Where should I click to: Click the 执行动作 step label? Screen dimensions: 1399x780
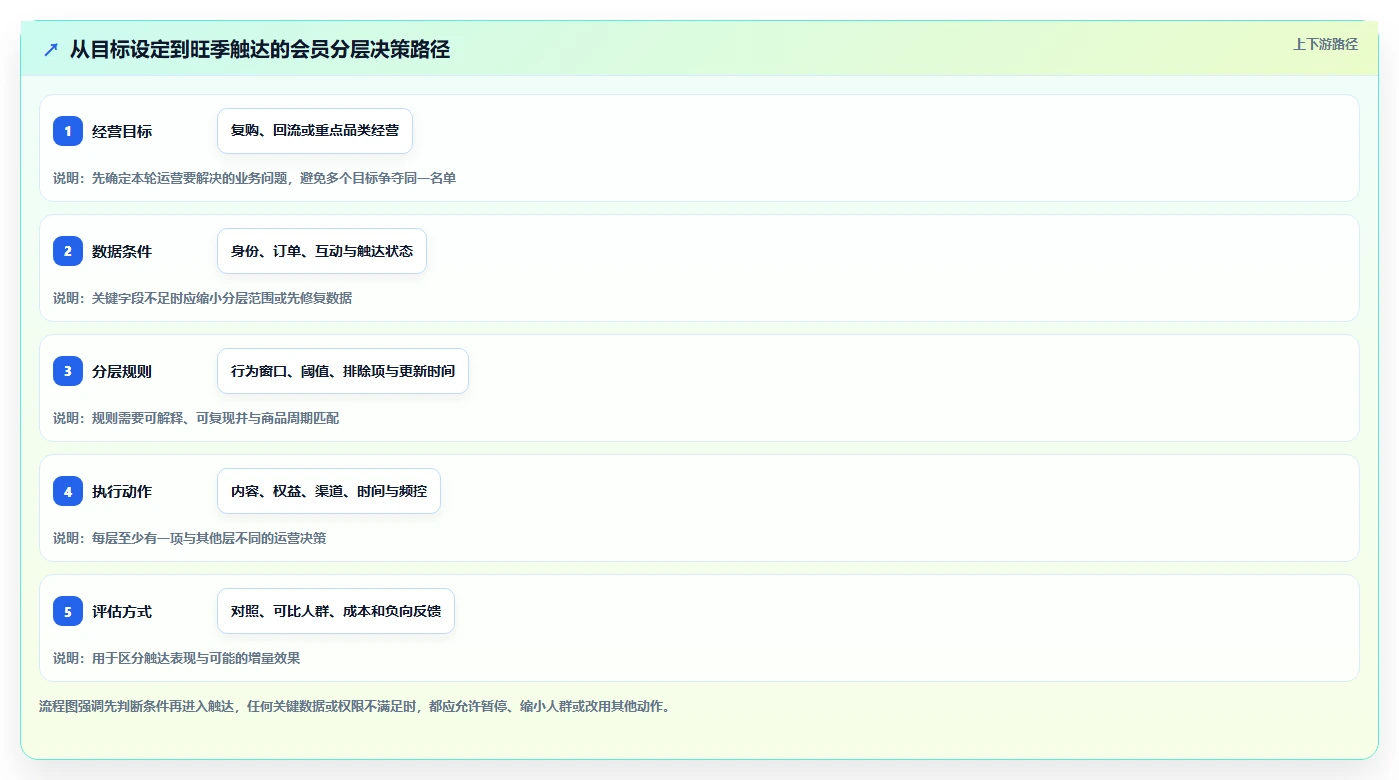[122, 491]
